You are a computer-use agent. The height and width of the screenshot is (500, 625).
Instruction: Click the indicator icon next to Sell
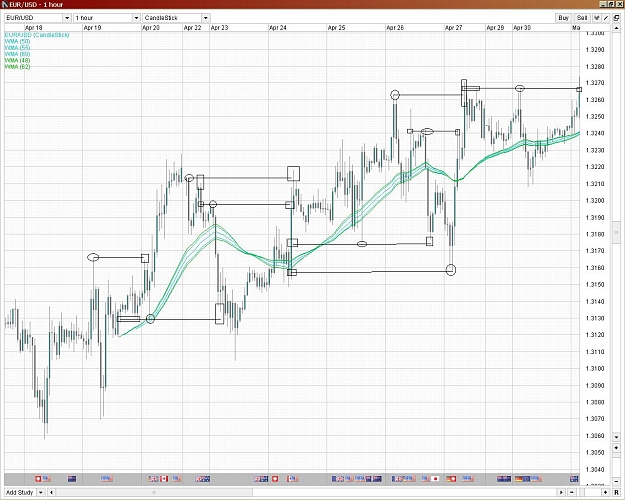596,18
